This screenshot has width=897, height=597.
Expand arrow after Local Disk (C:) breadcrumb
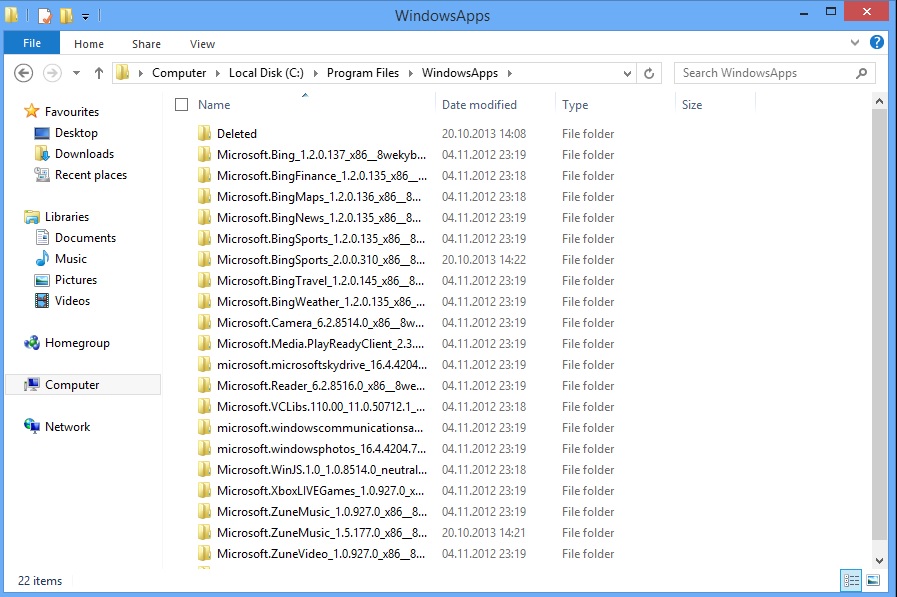point(315,73)
